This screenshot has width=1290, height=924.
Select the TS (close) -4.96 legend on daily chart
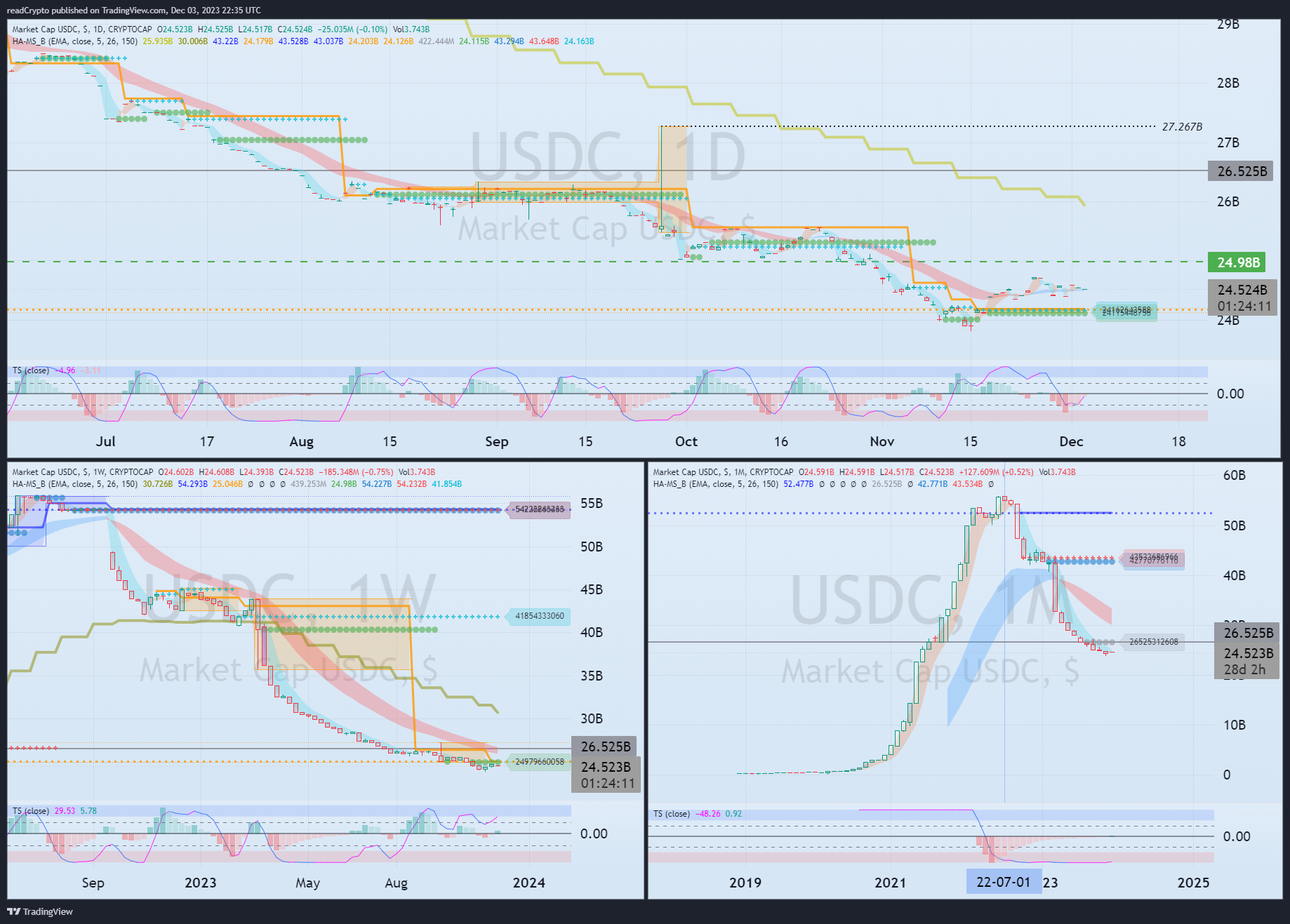tap(56, 370)
